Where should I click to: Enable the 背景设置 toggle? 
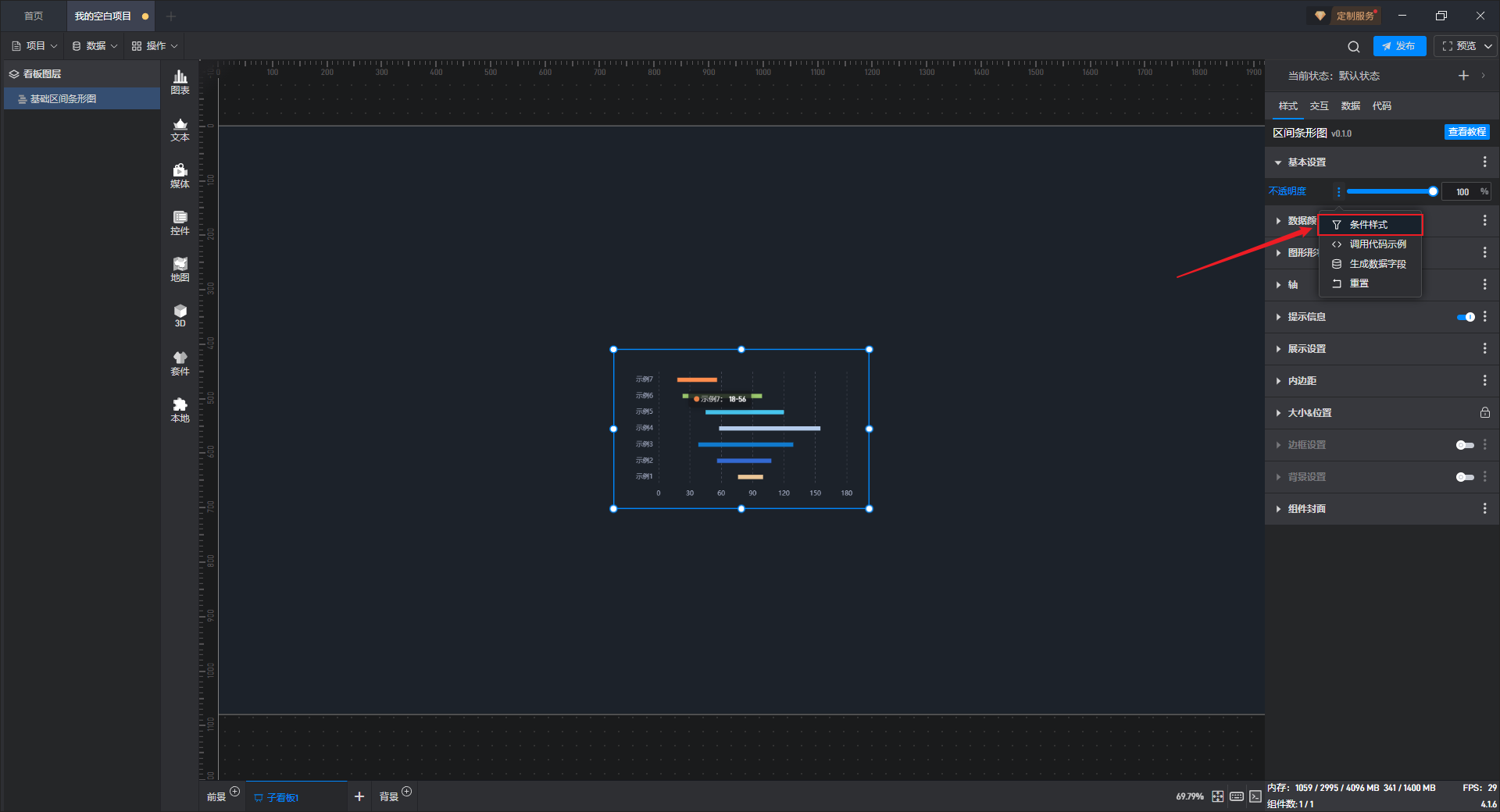pyautogui.click(x=1465, y=477)
